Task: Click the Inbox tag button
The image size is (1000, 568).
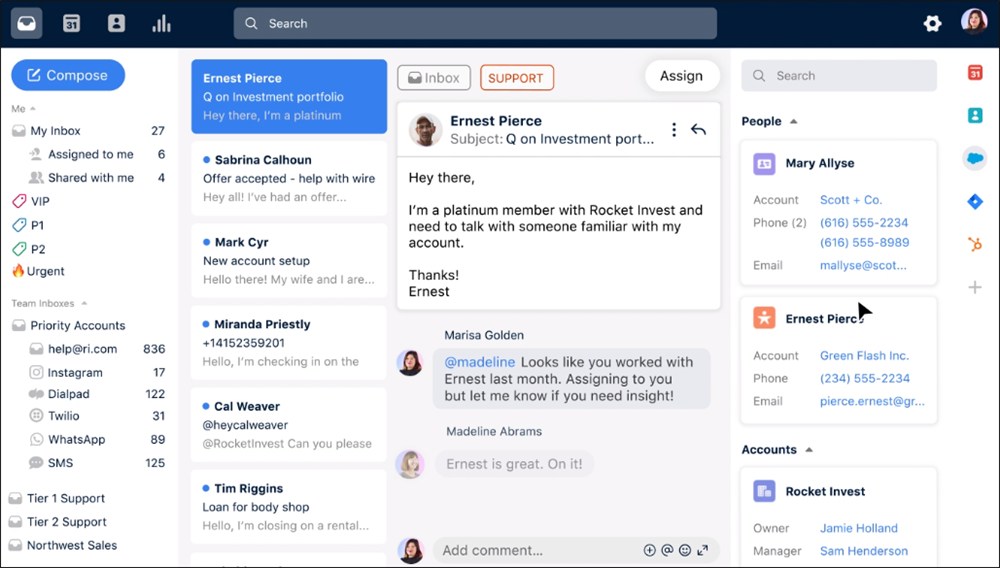Action: click(434, 78)
